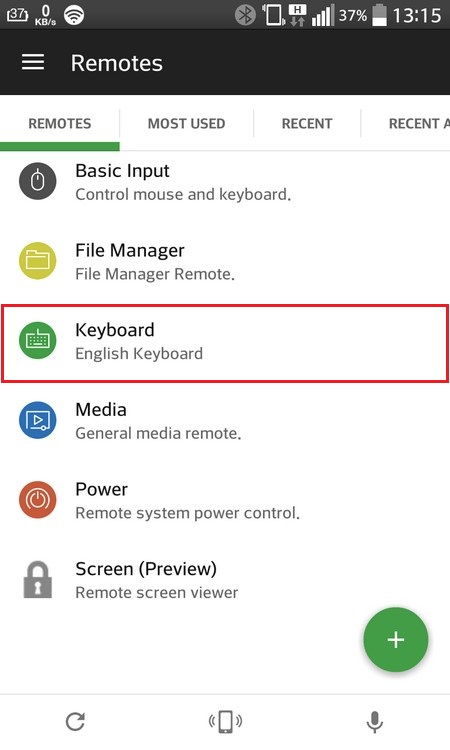The width and height of the screenshot is (450, 750).
Task: Tap the orange Power icon
Action: tap(37, 500)
